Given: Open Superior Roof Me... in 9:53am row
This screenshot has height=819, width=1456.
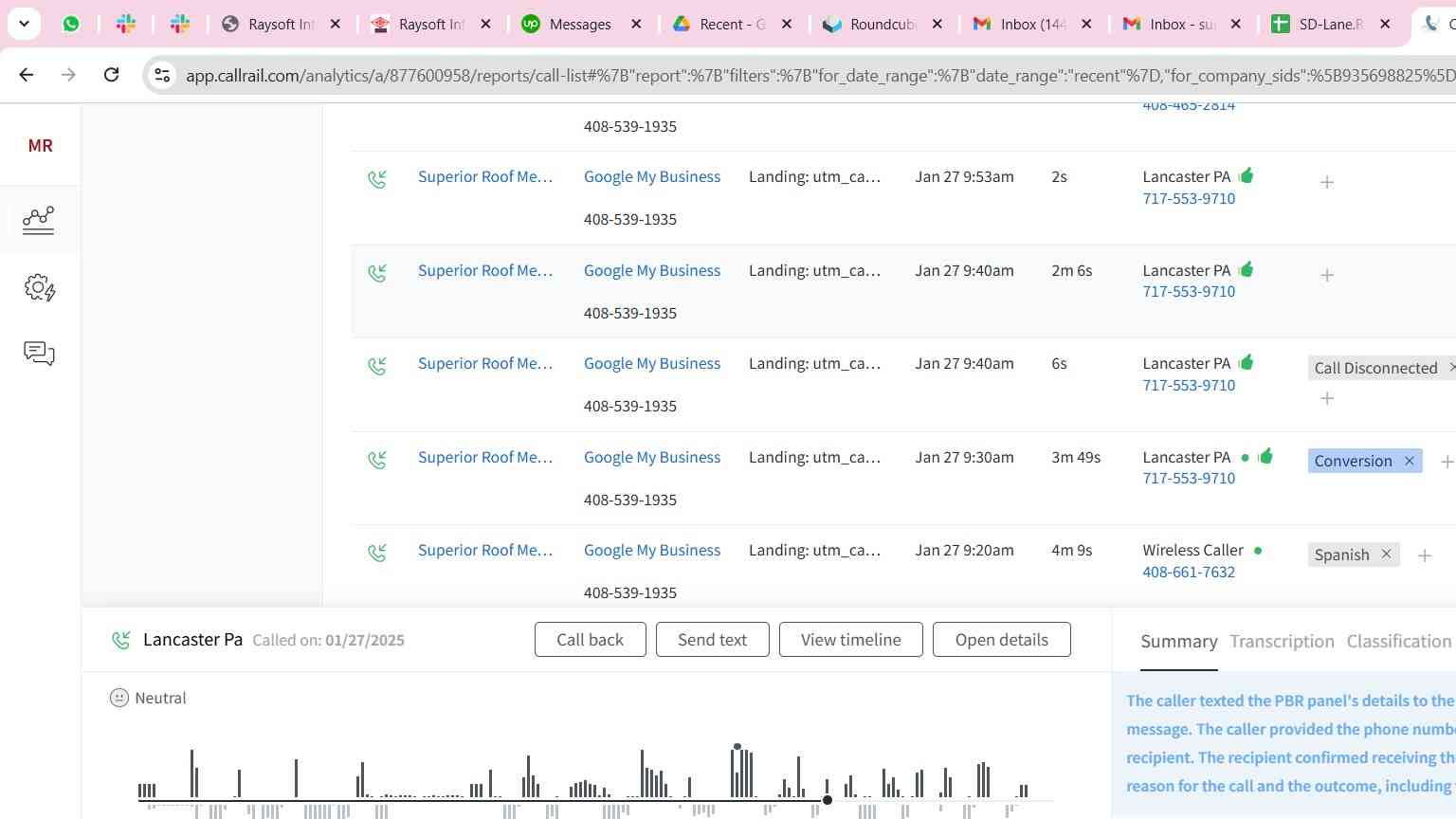Looking at the screenshot, I should [484, 176].
